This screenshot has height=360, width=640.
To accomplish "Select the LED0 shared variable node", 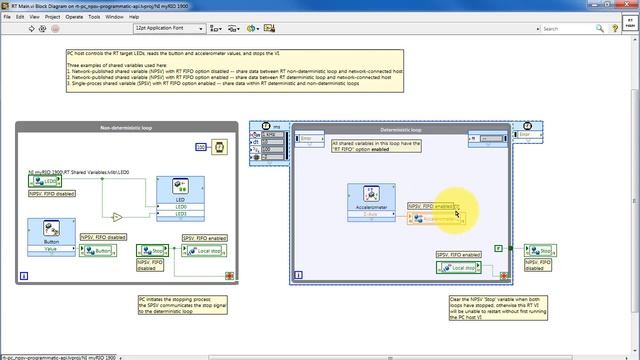I will [x=45, y=181].
